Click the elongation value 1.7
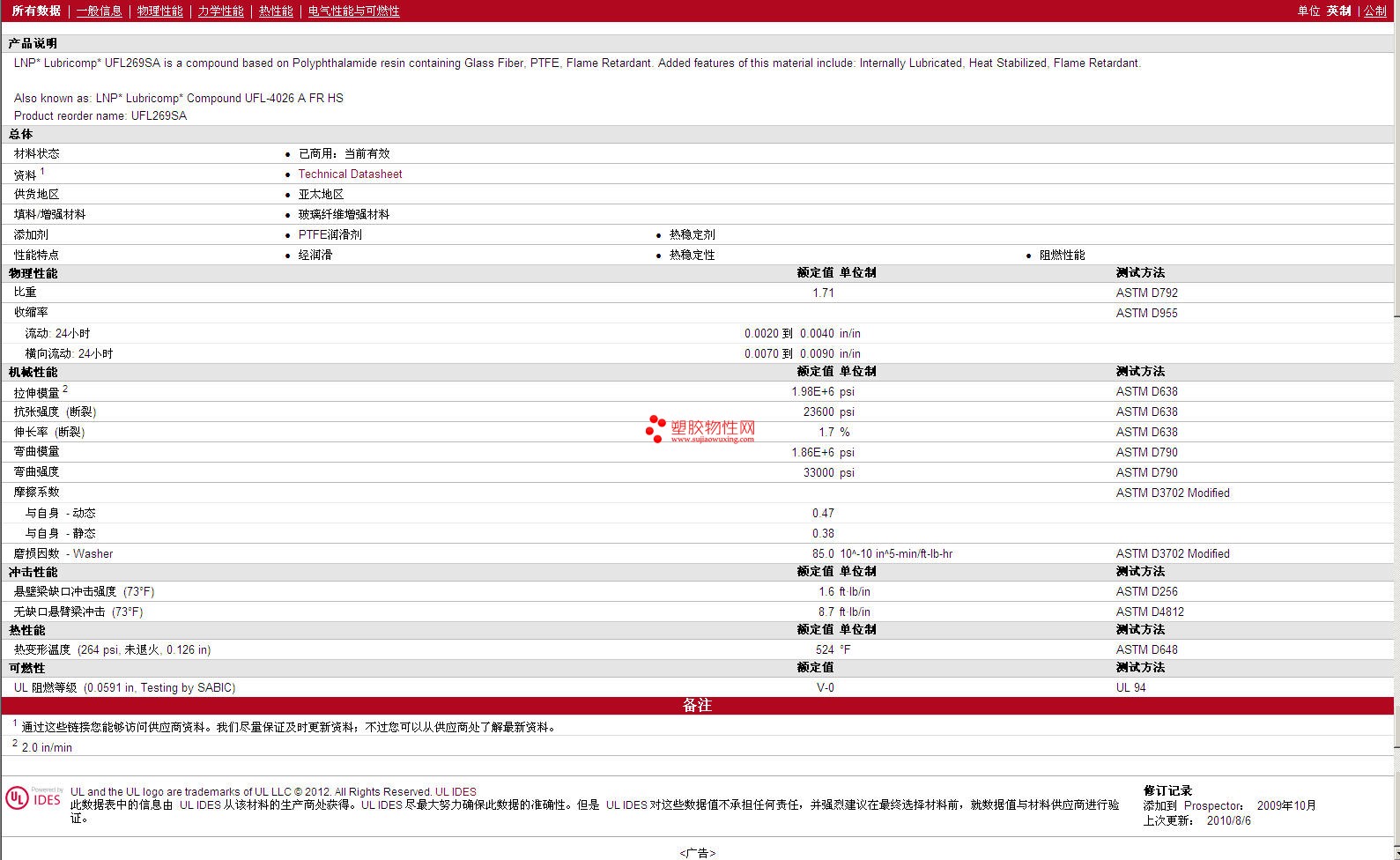This screenshot has height=860, width=1400. (x=826, y=432)
